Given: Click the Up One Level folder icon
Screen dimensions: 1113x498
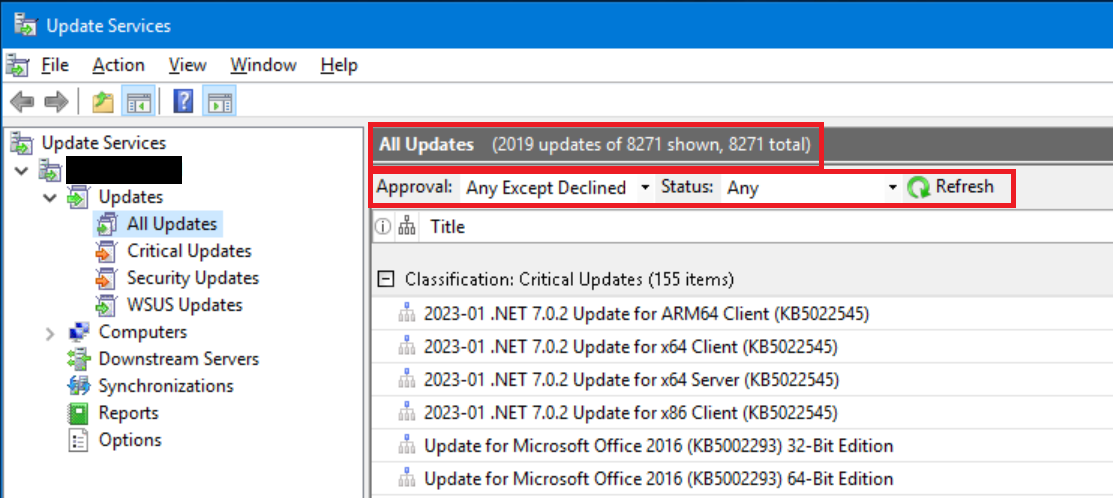Looking at the screenshot, I should (x=104, y=101).
